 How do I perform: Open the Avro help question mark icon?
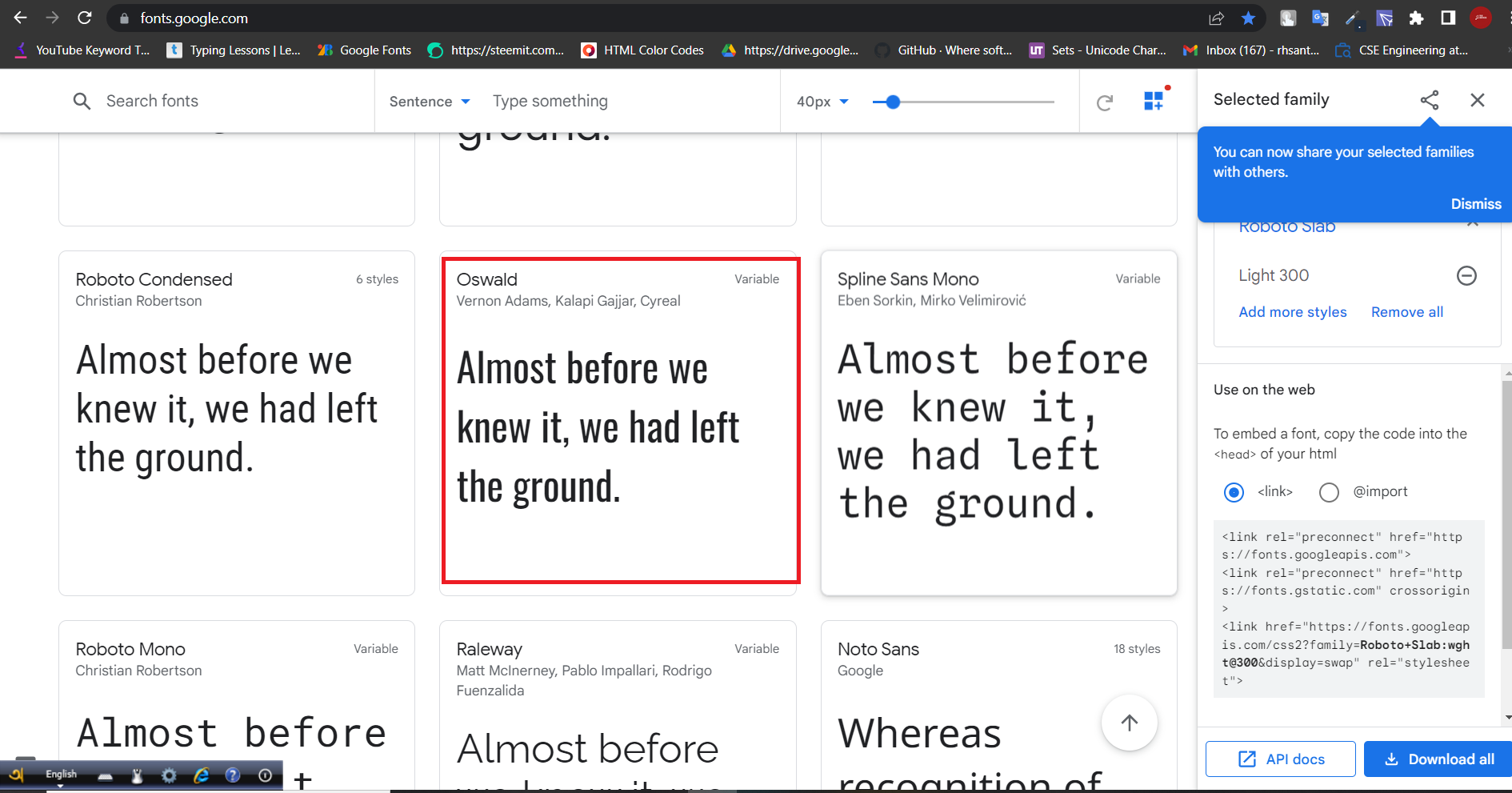tap(233, 775)
